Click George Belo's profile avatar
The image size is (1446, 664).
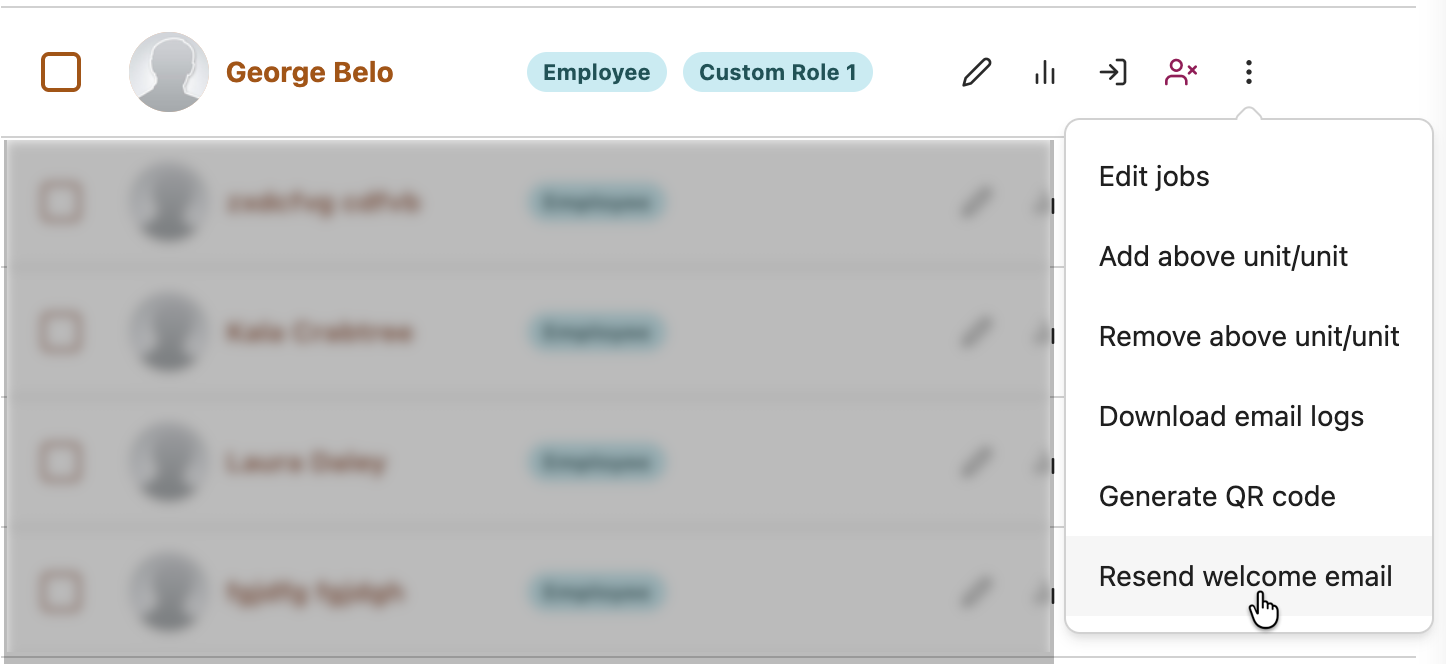point(169,72)
